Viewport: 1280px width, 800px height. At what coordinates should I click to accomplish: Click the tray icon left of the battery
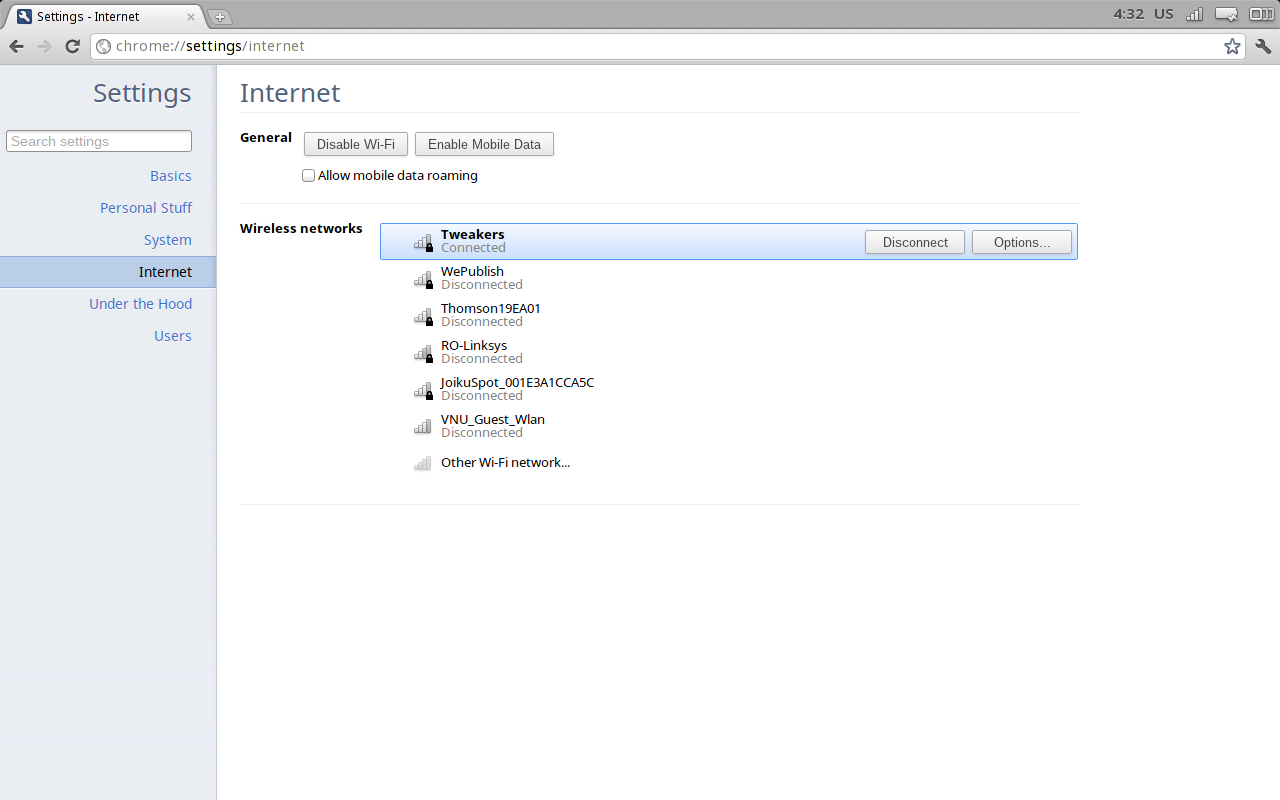point(1227,14)
